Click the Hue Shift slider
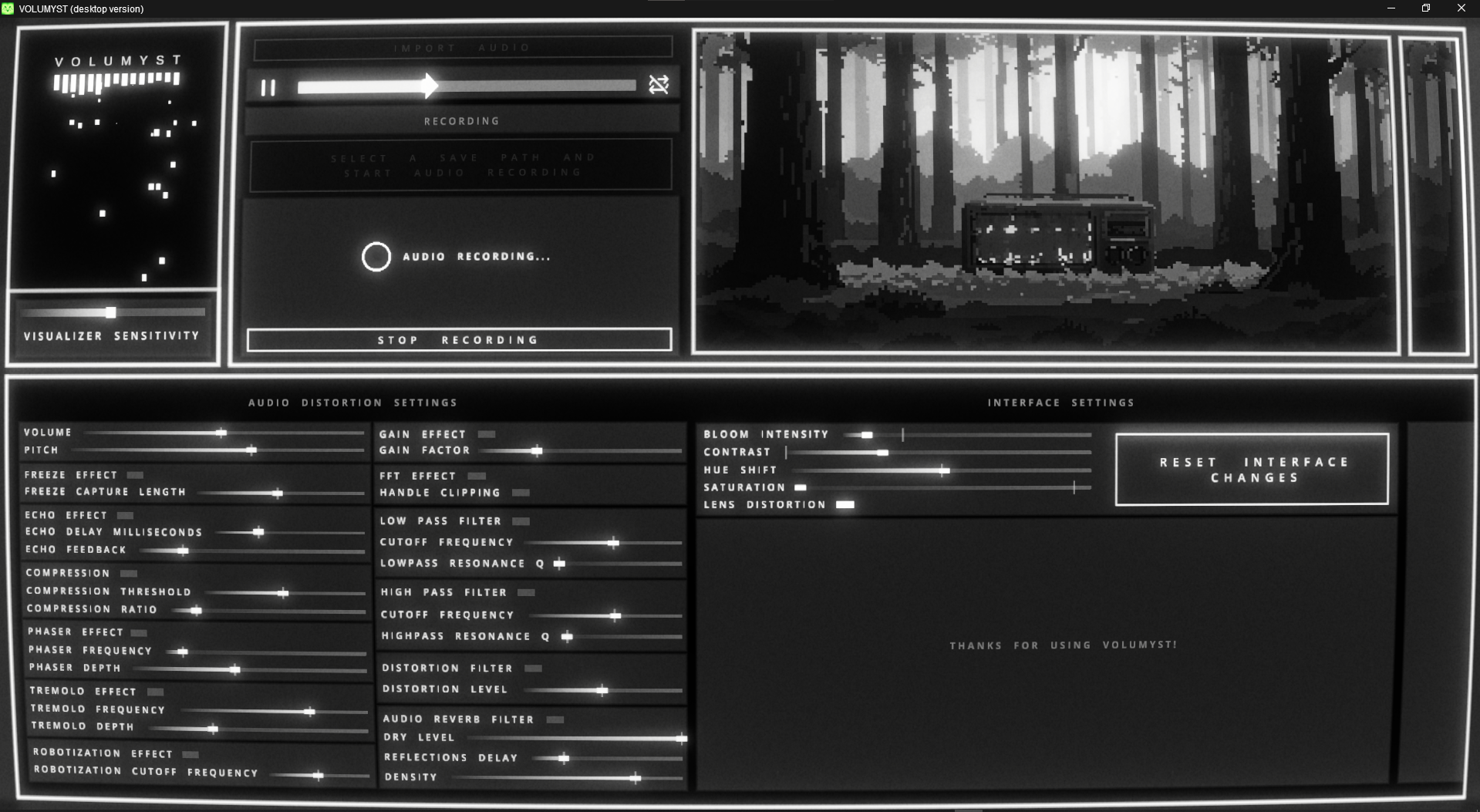Screen dimensions: 1480x812 (x=942, y=470)
